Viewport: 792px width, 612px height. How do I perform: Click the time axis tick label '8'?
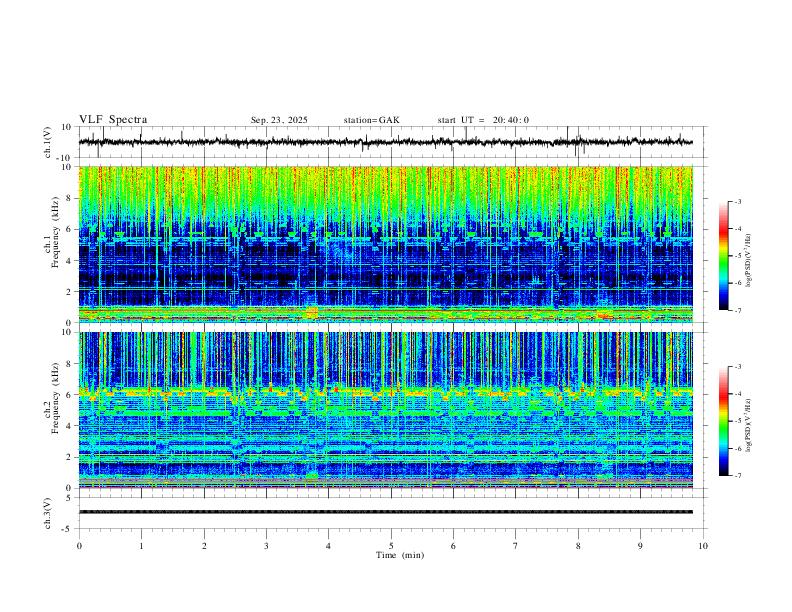(x=578, y=546)
